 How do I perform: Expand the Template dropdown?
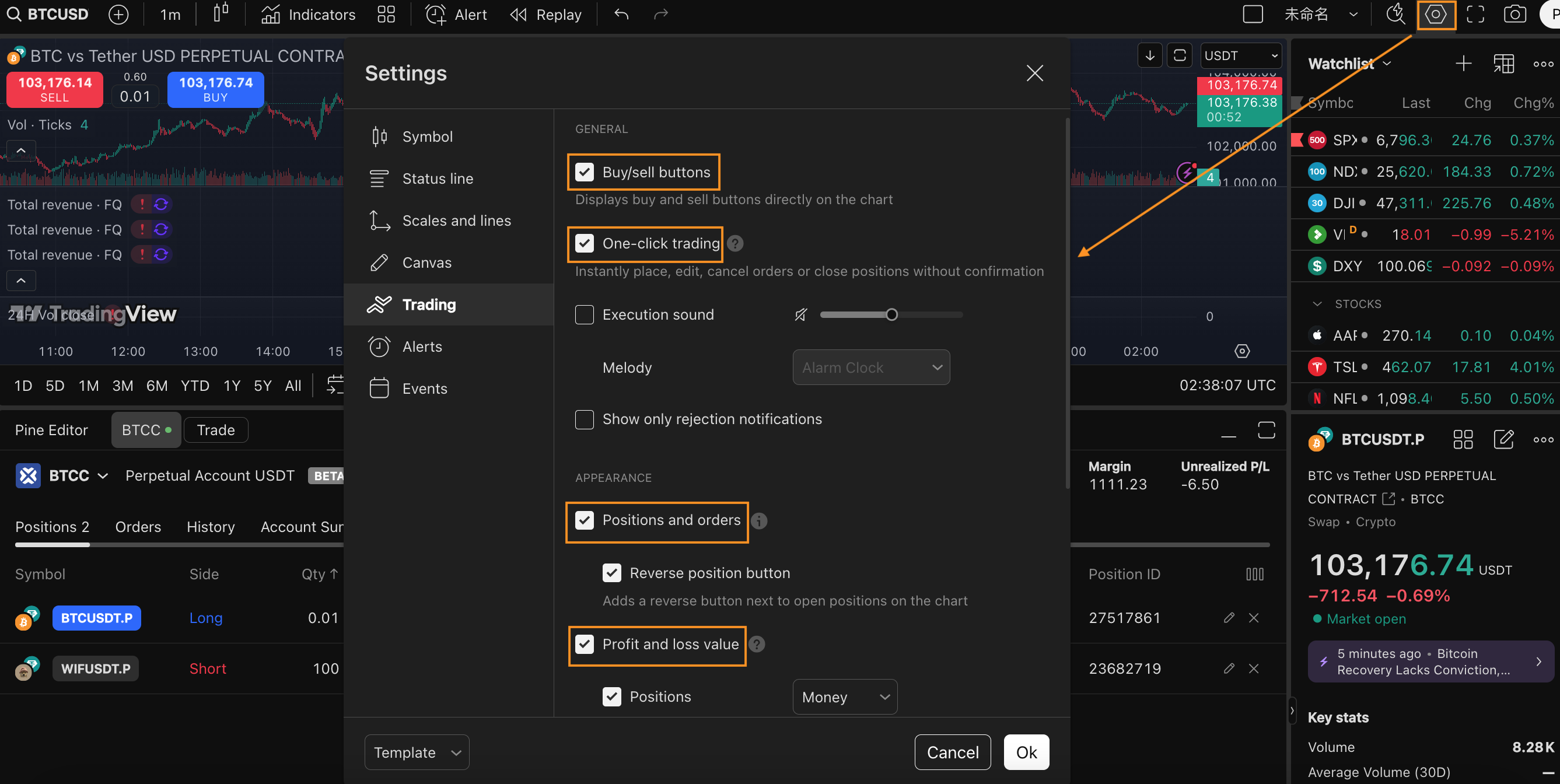click(x=416, y=752)
